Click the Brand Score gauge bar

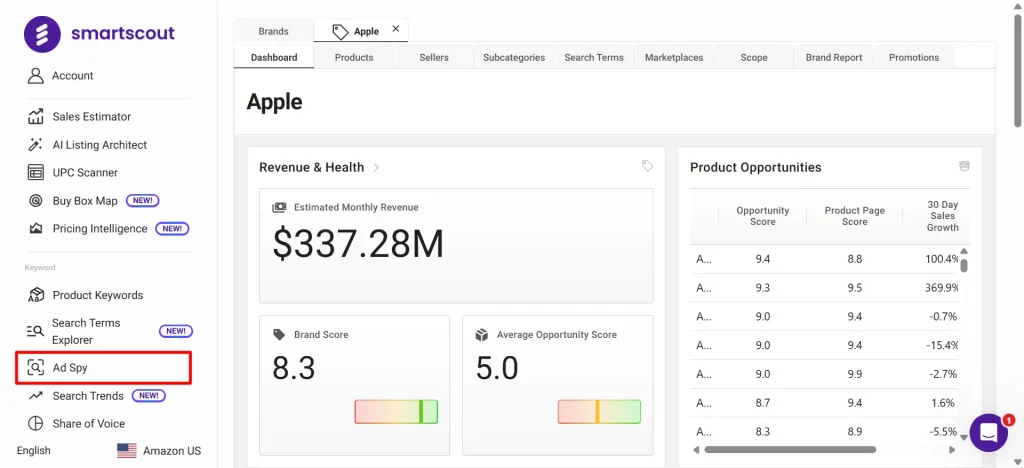click(x=396, y=412)
